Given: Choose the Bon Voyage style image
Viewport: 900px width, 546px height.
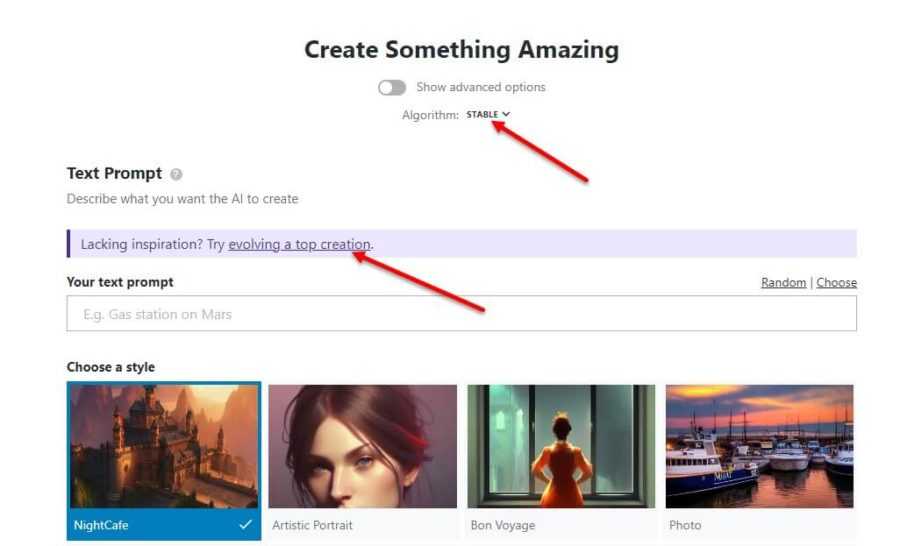Looking at the screenshot, I should [x=561, y=446].
